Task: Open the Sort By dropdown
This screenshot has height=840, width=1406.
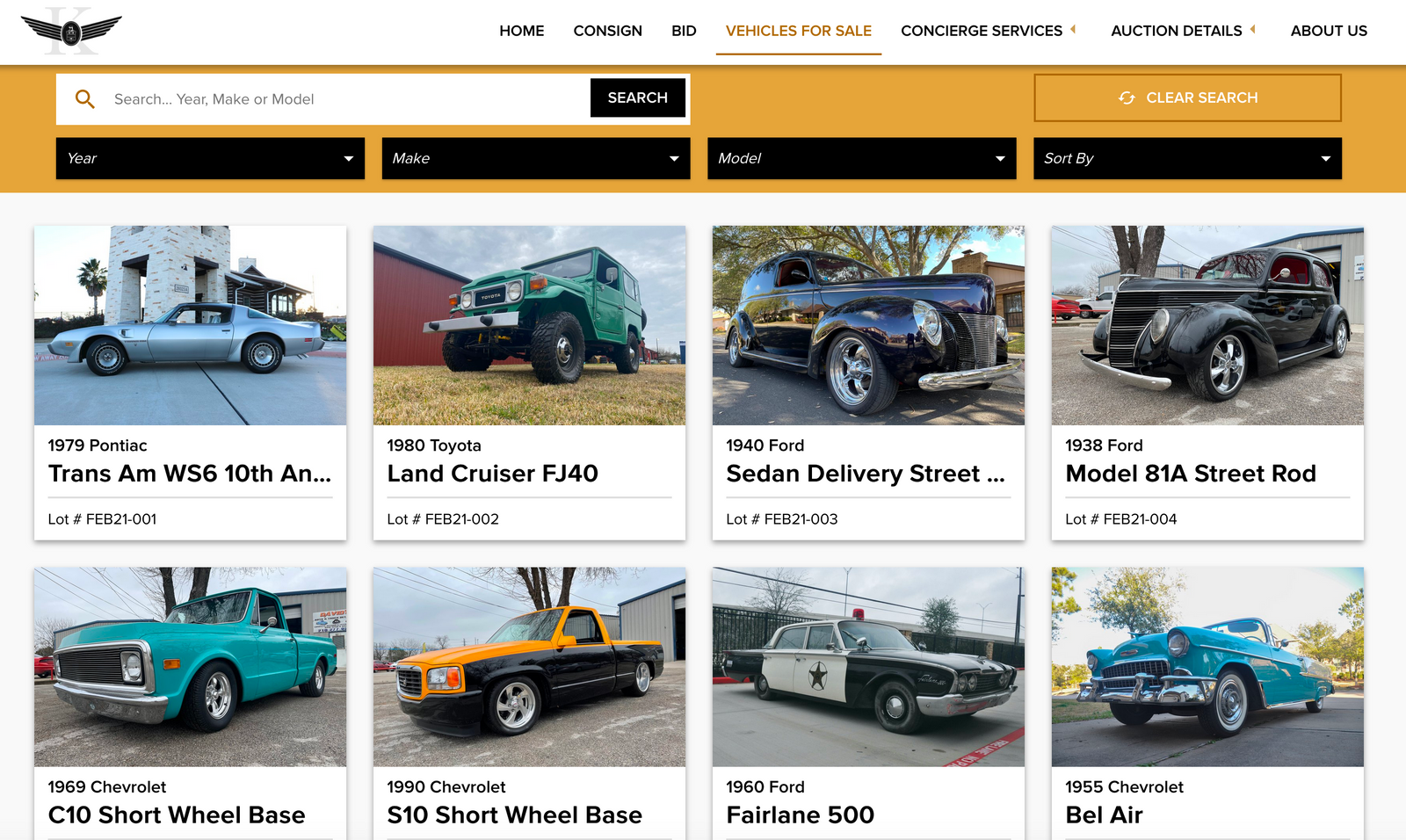Action: [1187, 158]
